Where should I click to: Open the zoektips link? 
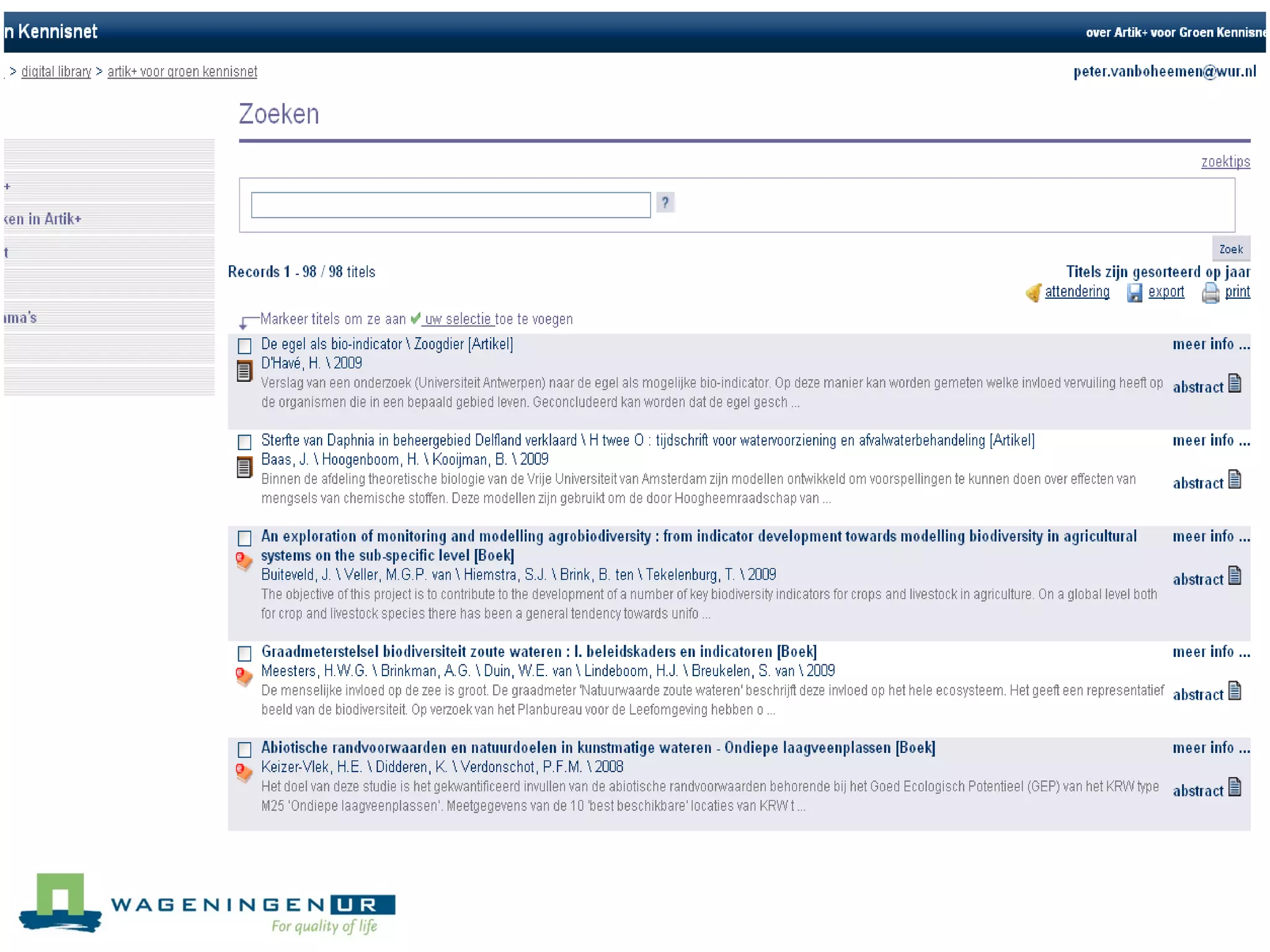(x=1225, y=162)
